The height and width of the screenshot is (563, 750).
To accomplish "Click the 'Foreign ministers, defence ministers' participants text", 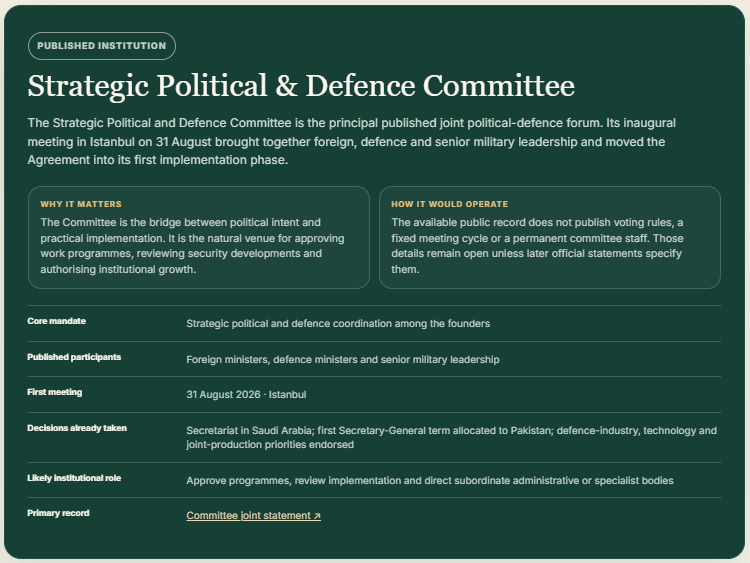I will (343, 360).
